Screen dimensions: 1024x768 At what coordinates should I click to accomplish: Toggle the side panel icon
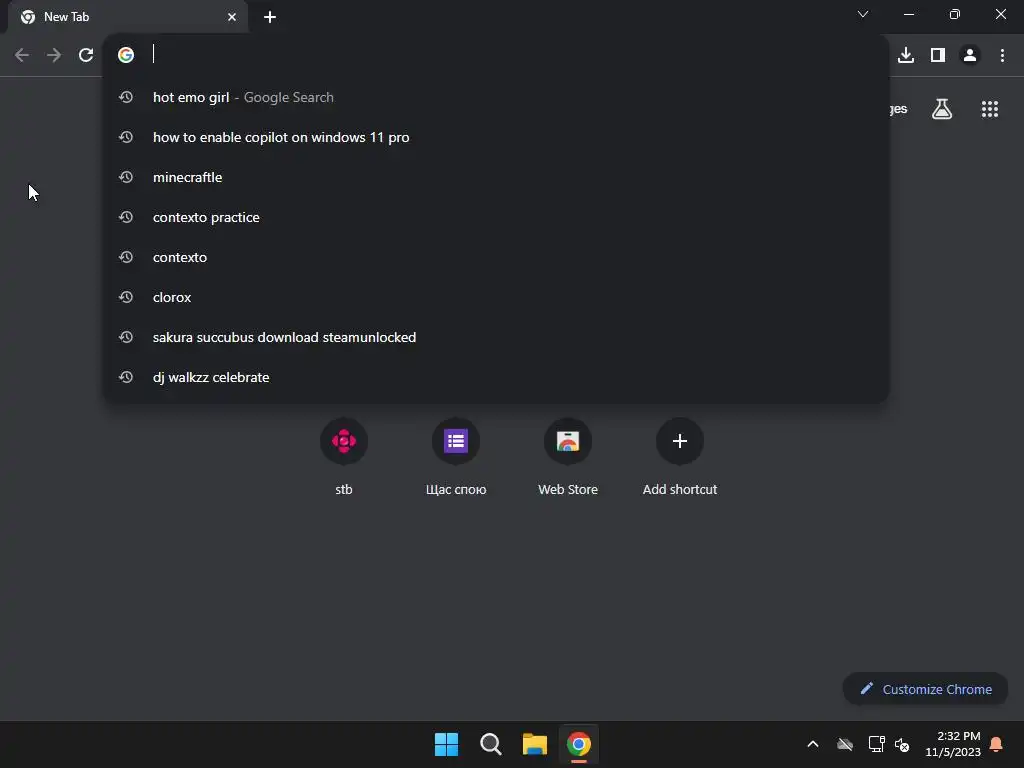click(x=938, y=55)
